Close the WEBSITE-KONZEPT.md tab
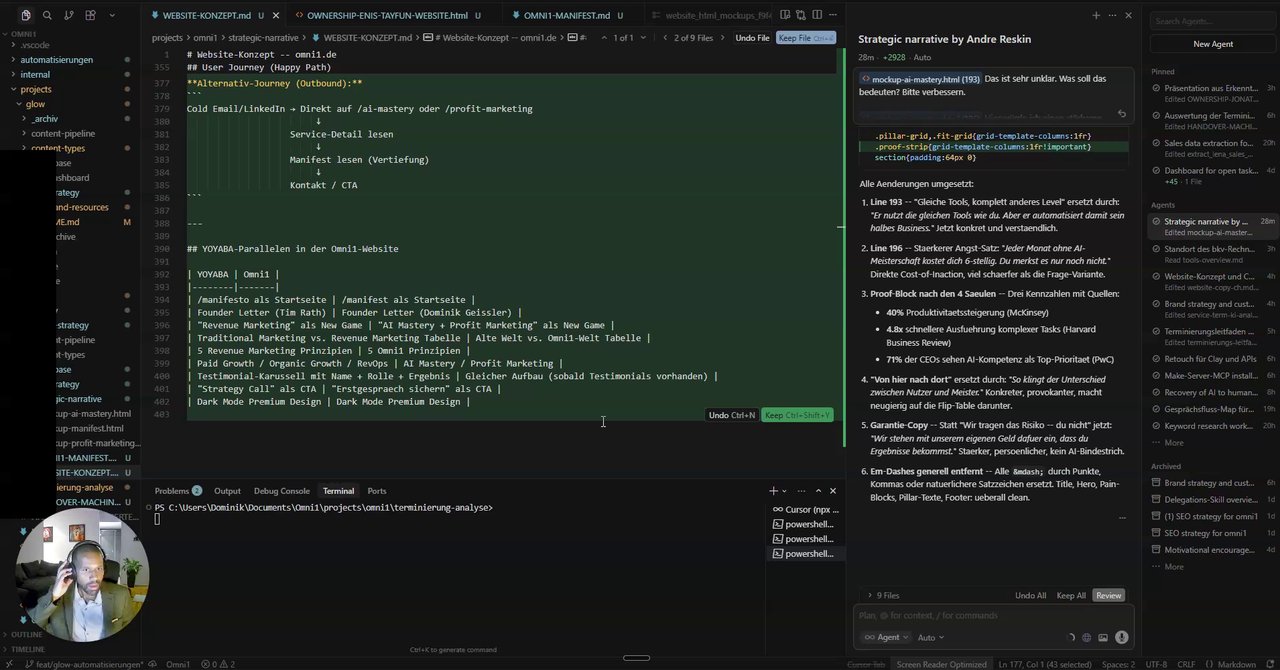 click(277, 16)
